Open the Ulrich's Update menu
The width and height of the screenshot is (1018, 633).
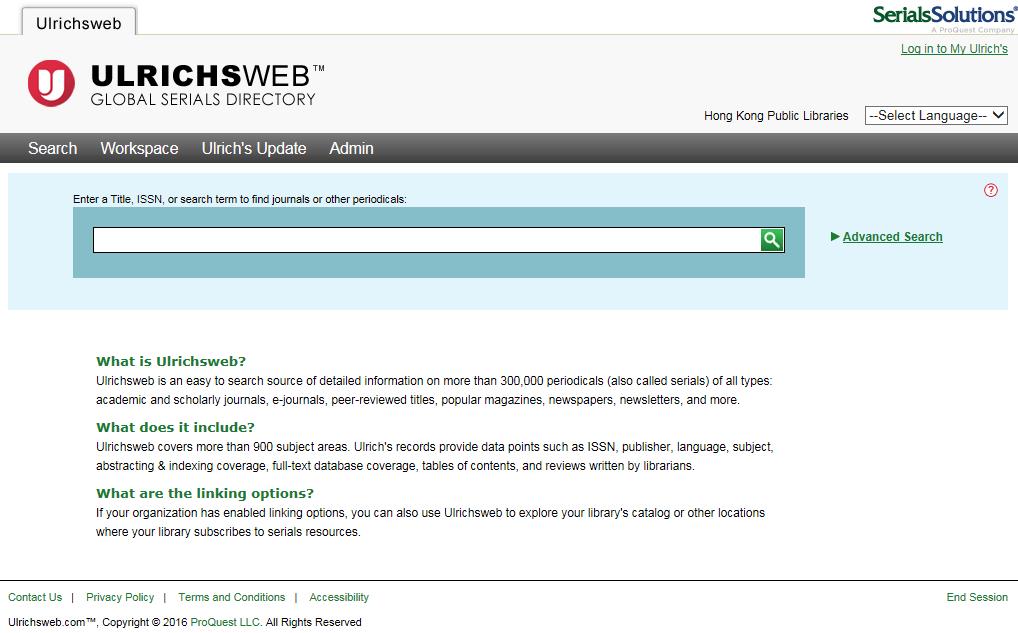254,148
